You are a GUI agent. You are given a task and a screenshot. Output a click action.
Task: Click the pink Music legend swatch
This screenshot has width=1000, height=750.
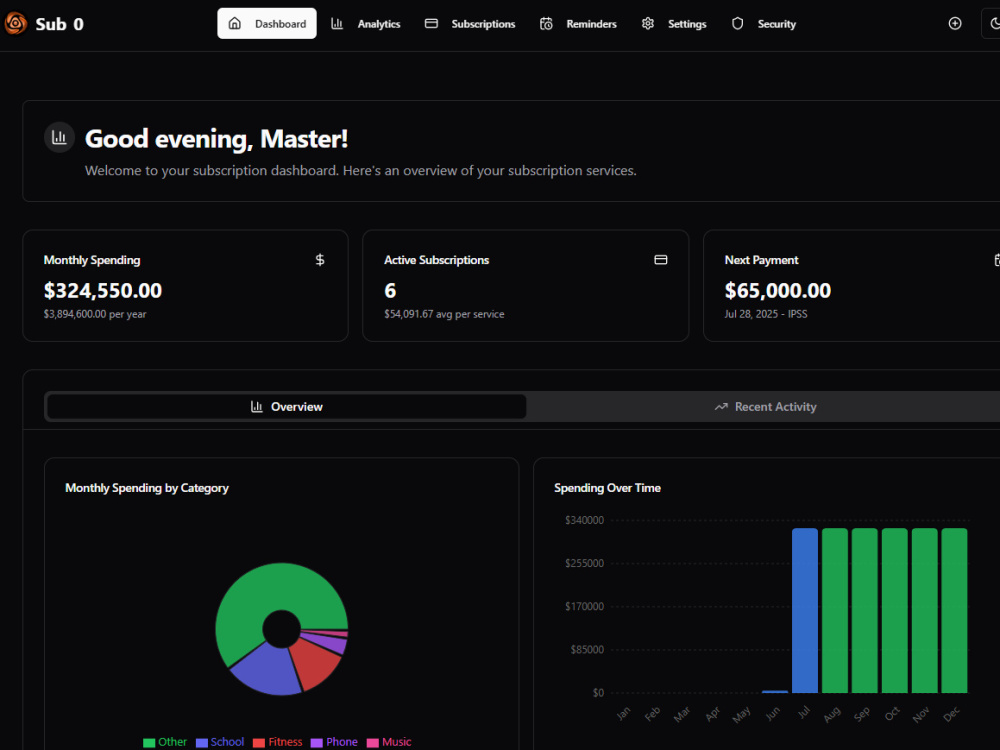[x=373, y=742]
